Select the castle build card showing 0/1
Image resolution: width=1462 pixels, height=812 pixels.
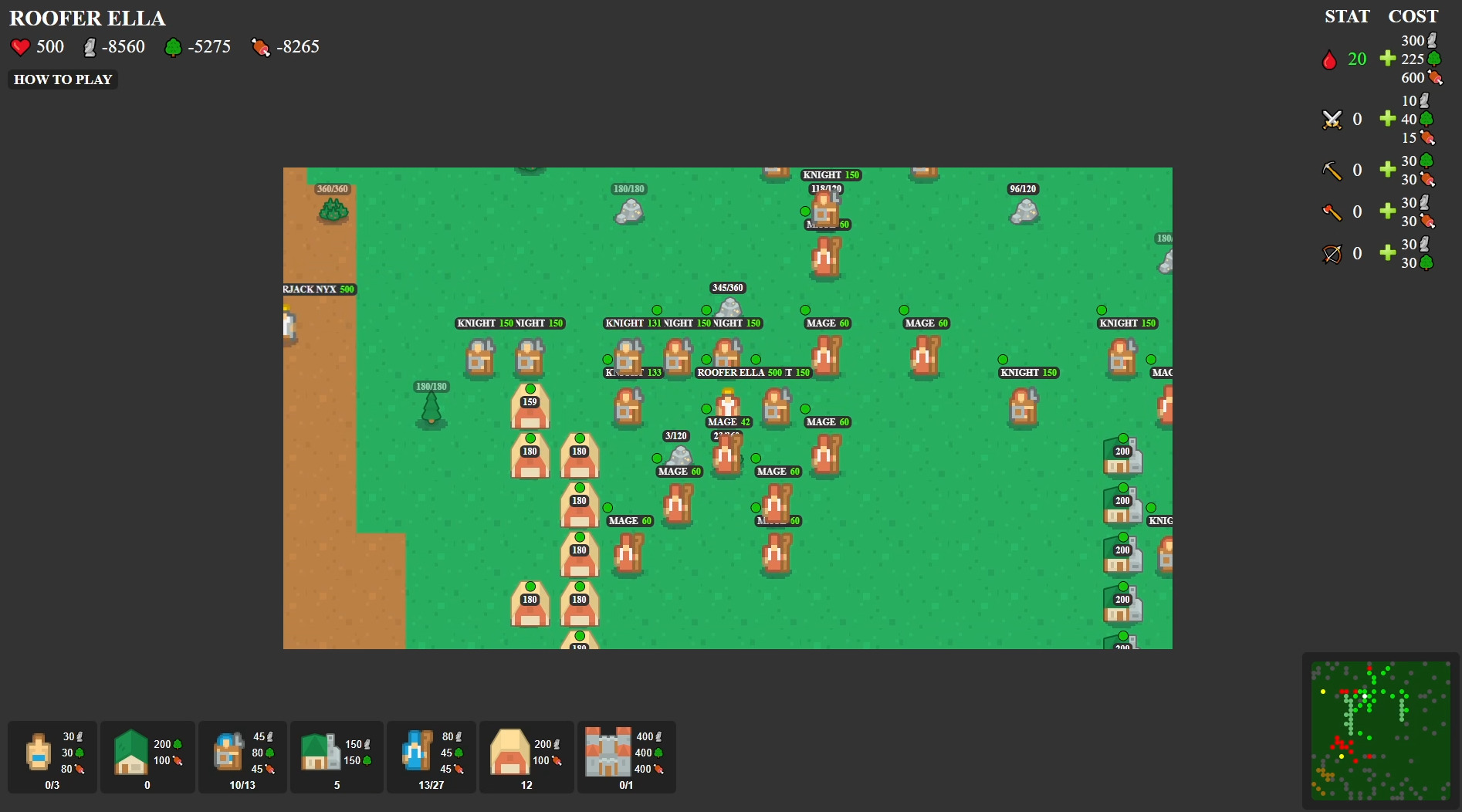(x=626, y=757)
